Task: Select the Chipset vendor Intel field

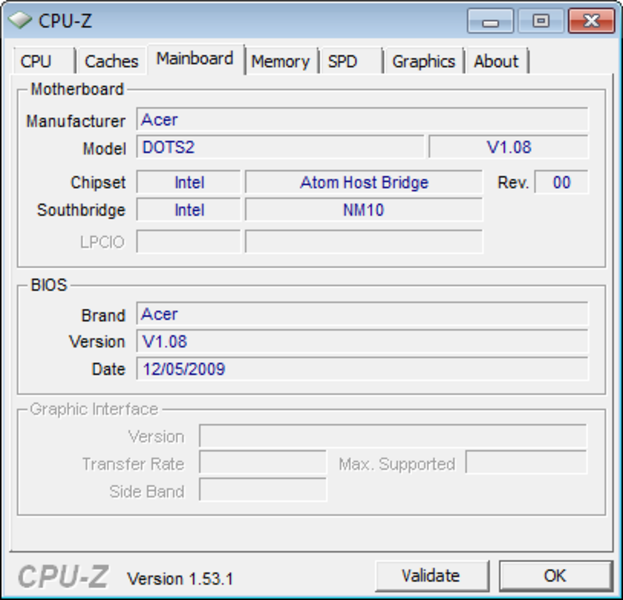Action: click(x=189, y=182)
